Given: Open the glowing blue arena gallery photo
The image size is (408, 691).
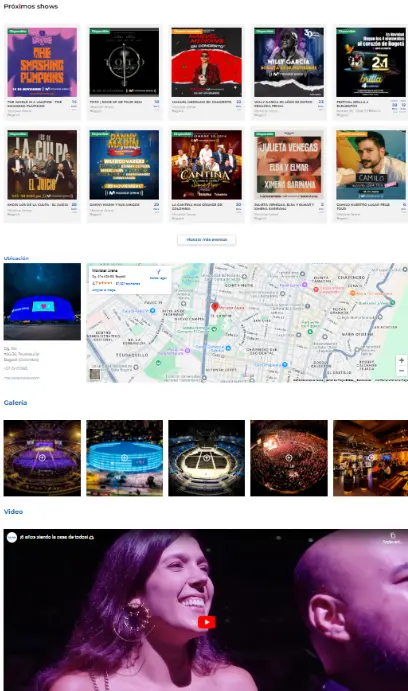Looking at the screenshot, I should pos(124,458).
